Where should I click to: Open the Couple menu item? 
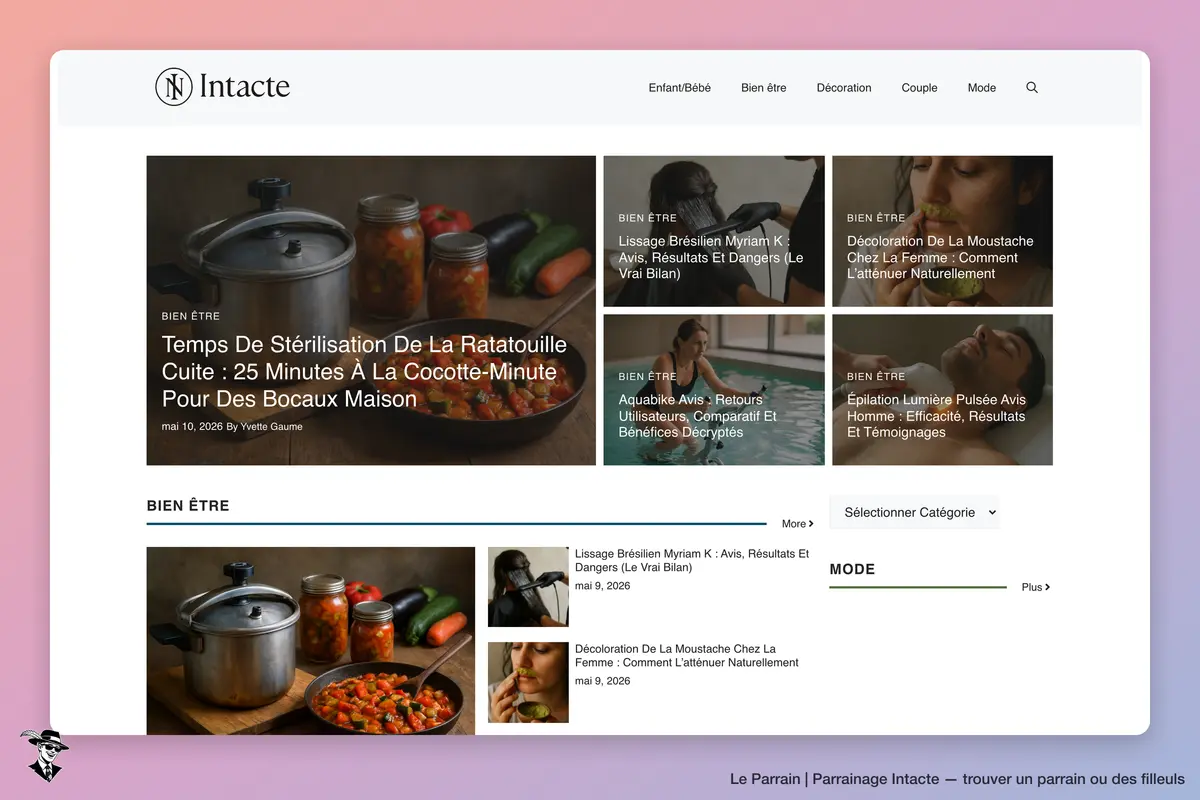point(919,88)
